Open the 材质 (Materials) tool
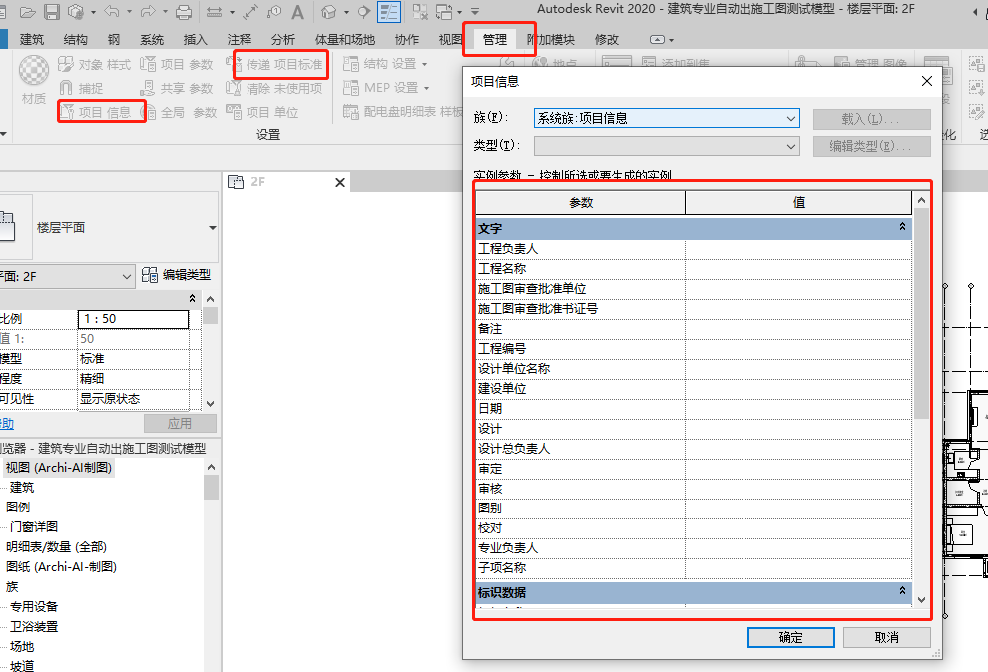This screenshot has width=988, height=672. point(33,80)
